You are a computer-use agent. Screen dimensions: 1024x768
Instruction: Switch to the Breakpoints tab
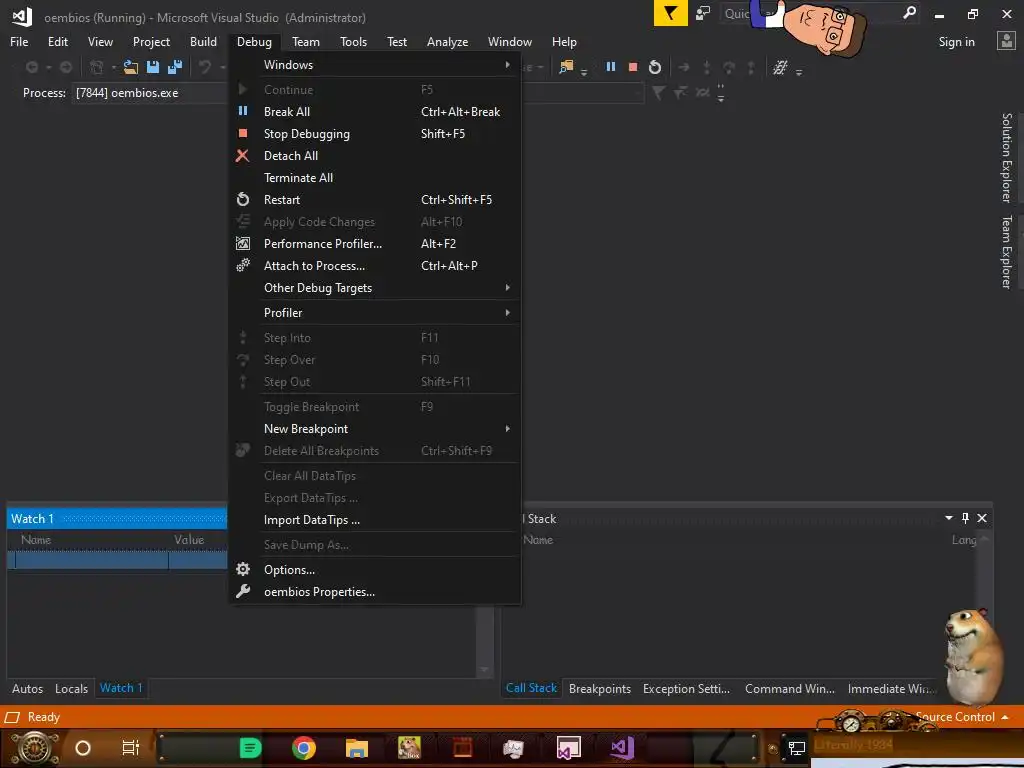coord(600,688)
